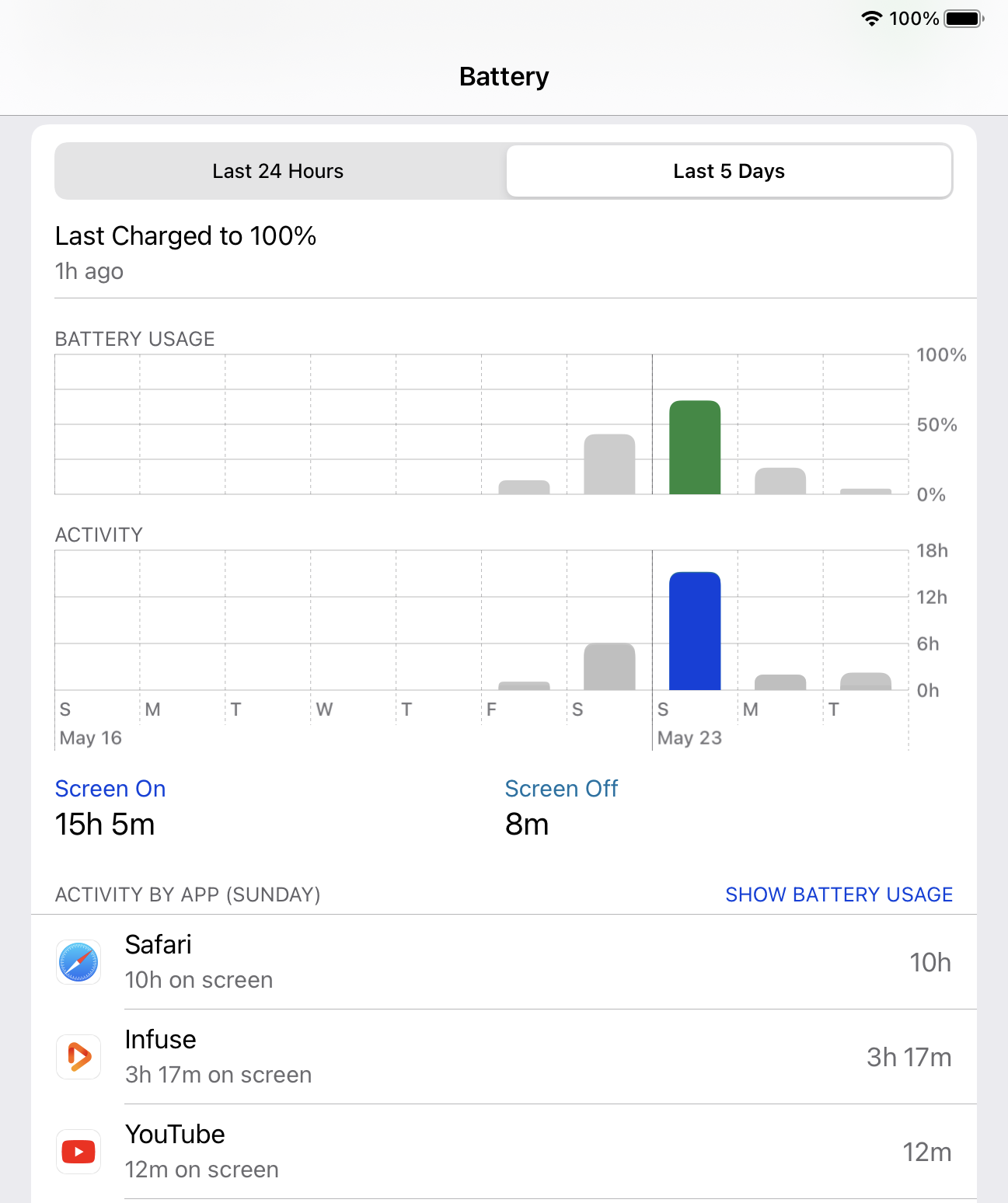Screen dimensions: 1008x1203
Task: Tap Saturday's gray activity bar
Action: point(609,667)
